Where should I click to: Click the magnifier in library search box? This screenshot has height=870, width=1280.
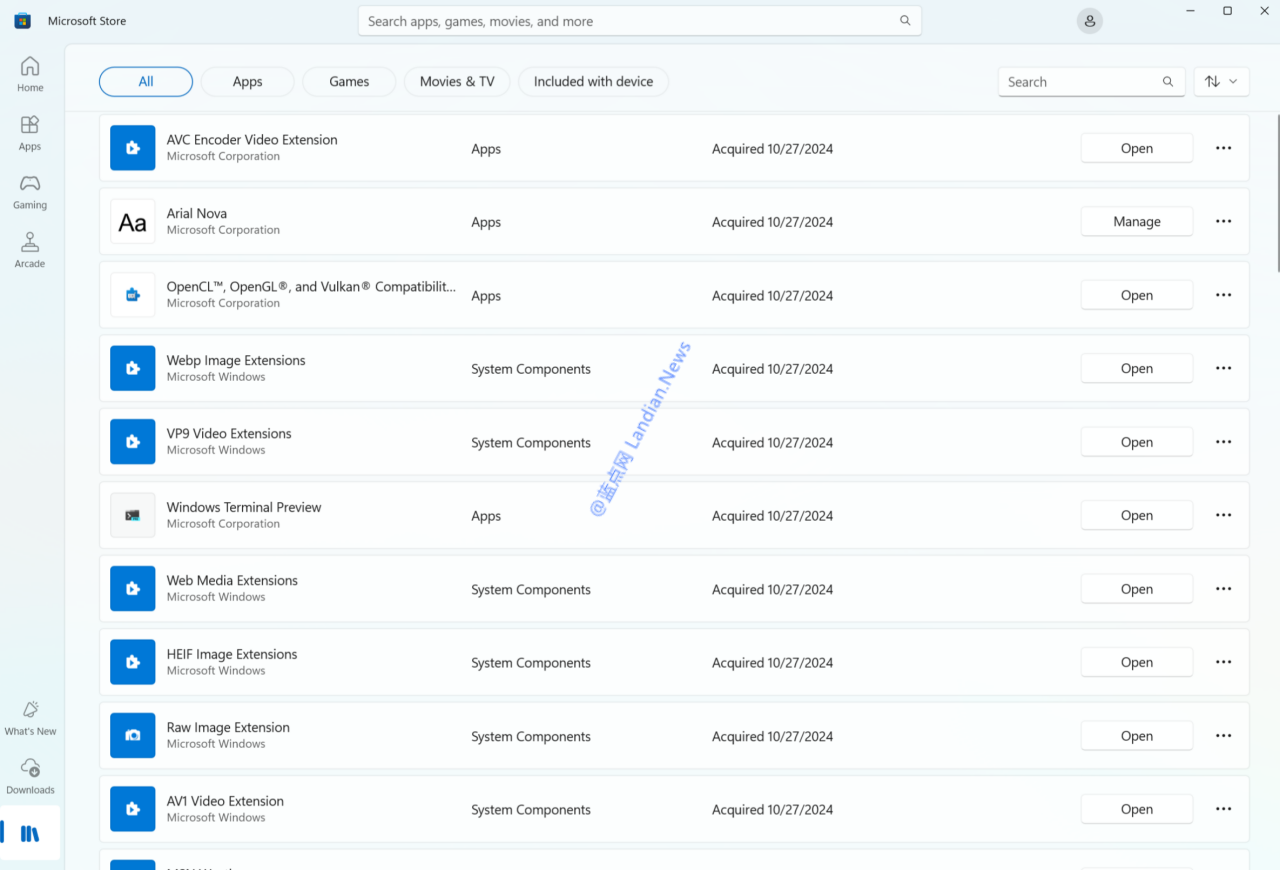[x=1168, y=82]
